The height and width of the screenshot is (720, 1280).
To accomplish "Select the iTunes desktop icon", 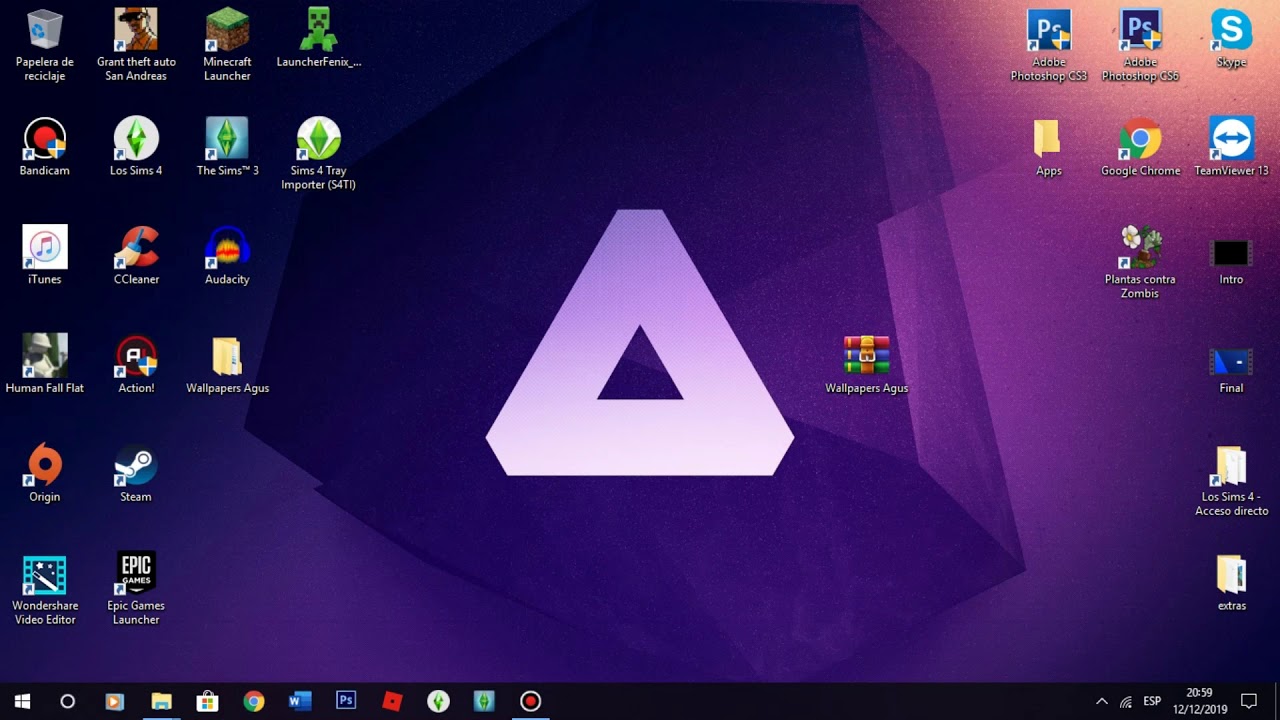I will click(x=45, y=256).
